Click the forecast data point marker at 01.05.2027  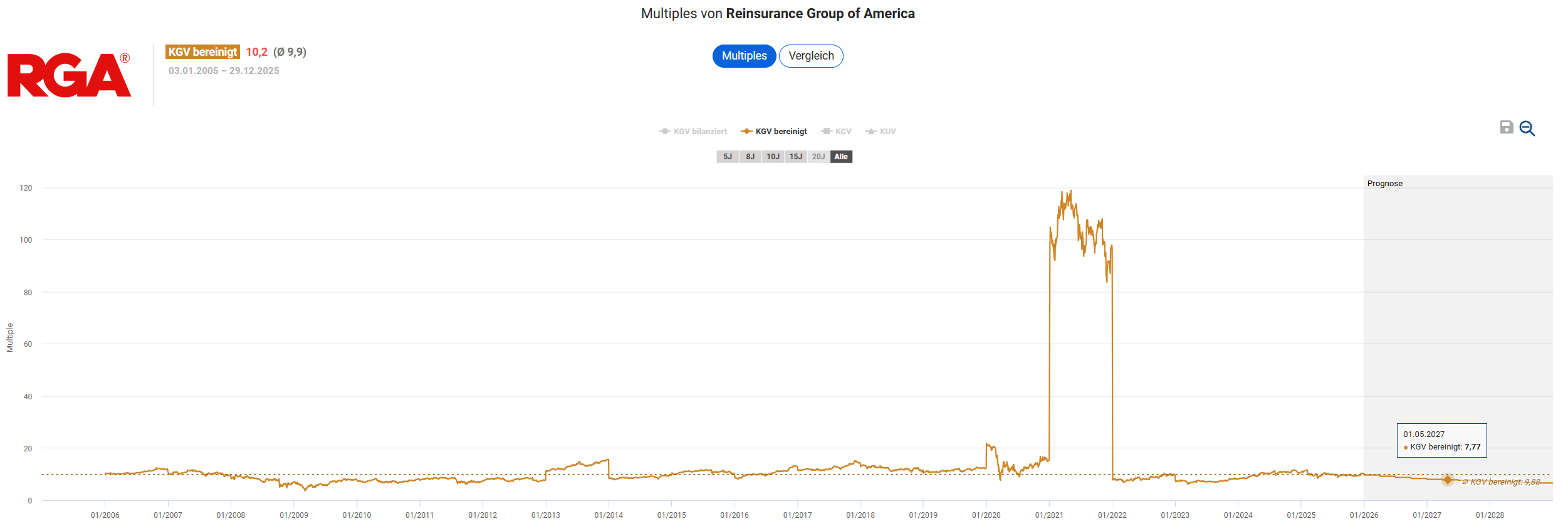1448,480
